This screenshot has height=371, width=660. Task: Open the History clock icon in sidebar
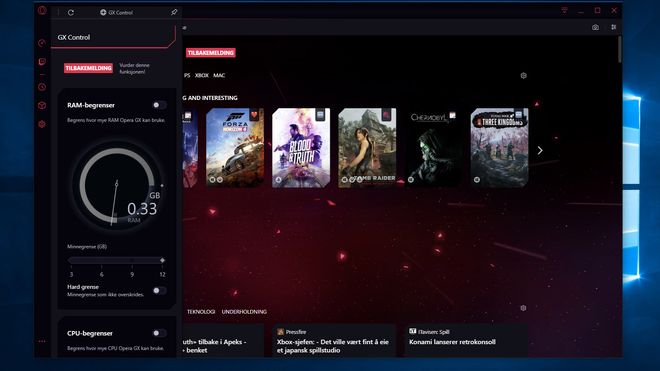42,87
